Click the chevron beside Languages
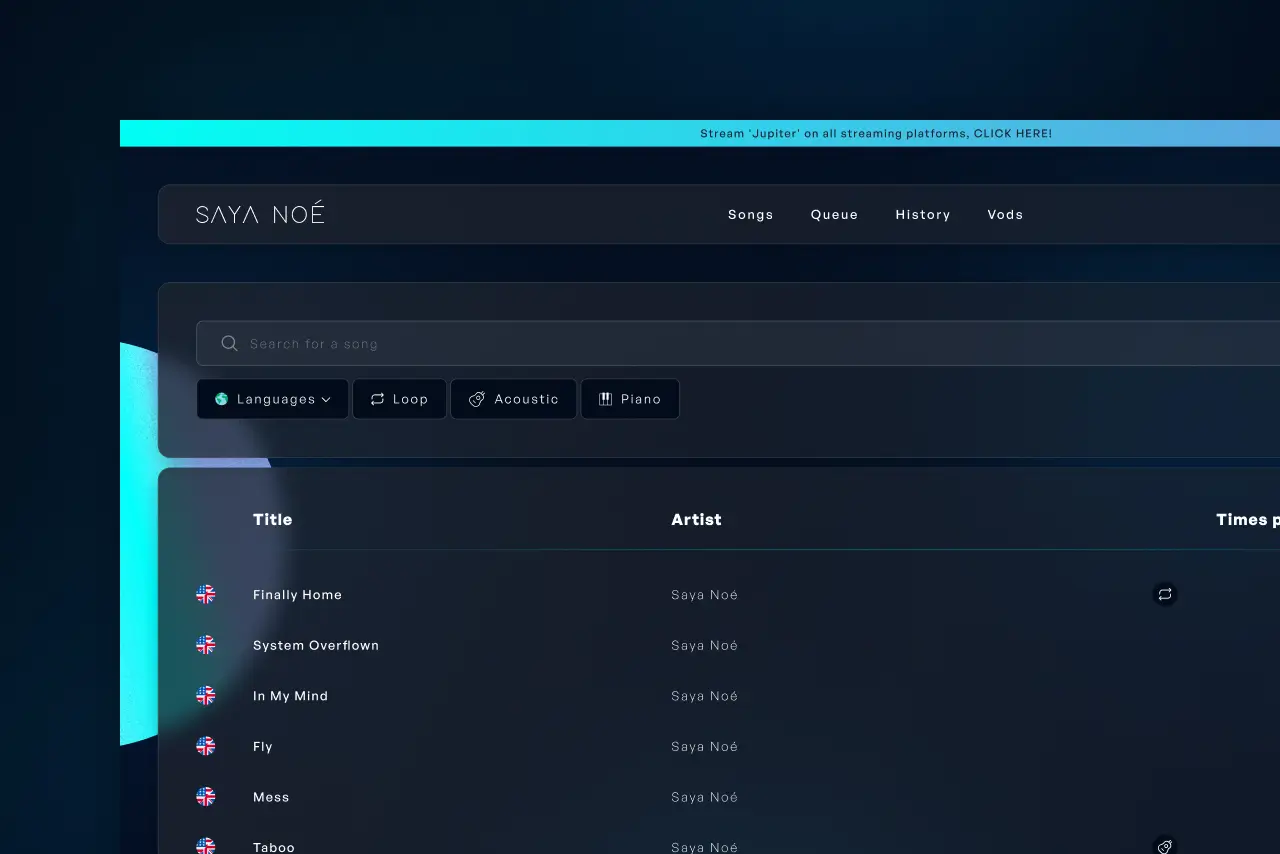 [328, 398]
